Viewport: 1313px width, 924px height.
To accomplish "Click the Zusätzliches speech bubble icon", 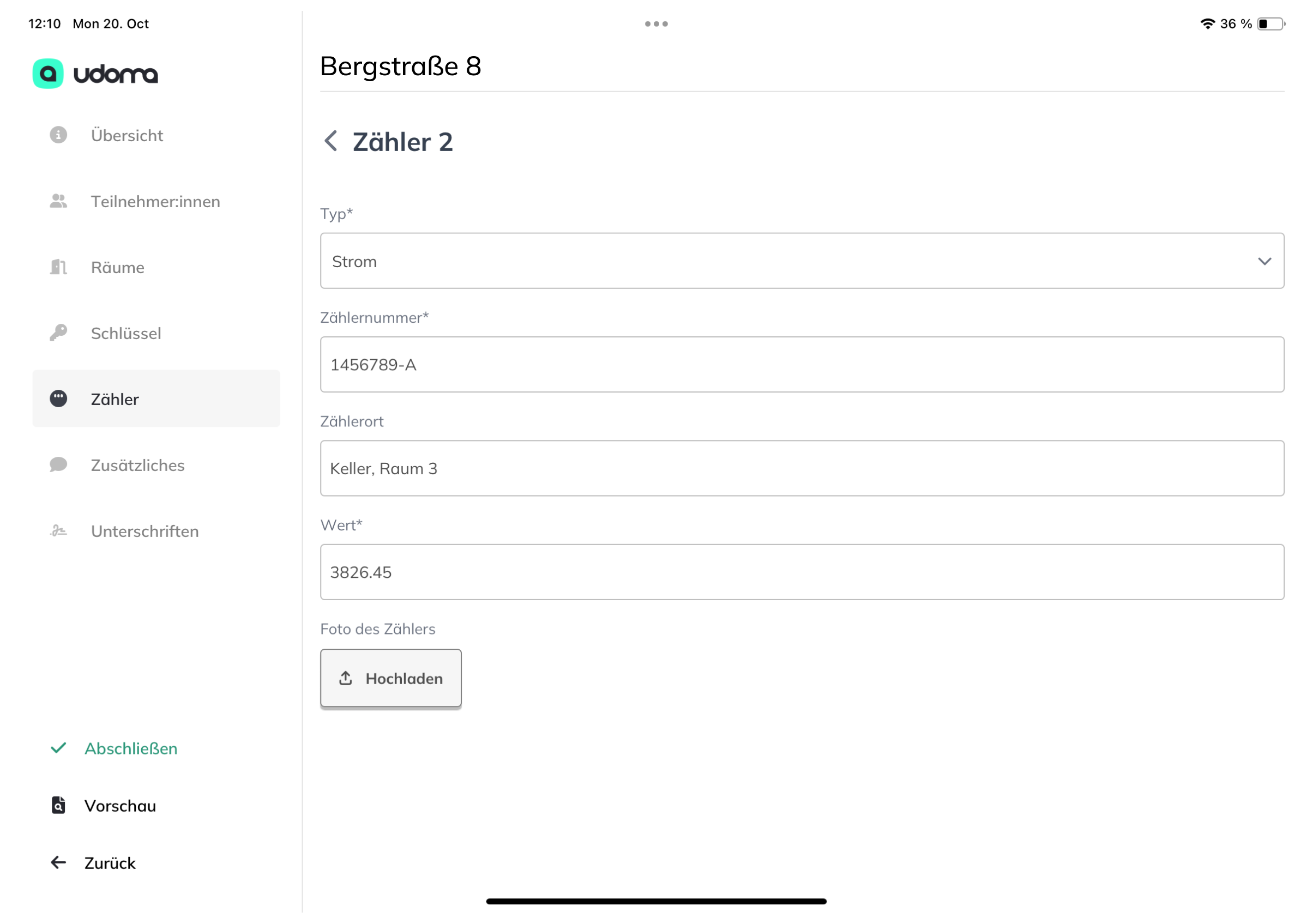I will [x=58, y=465].
